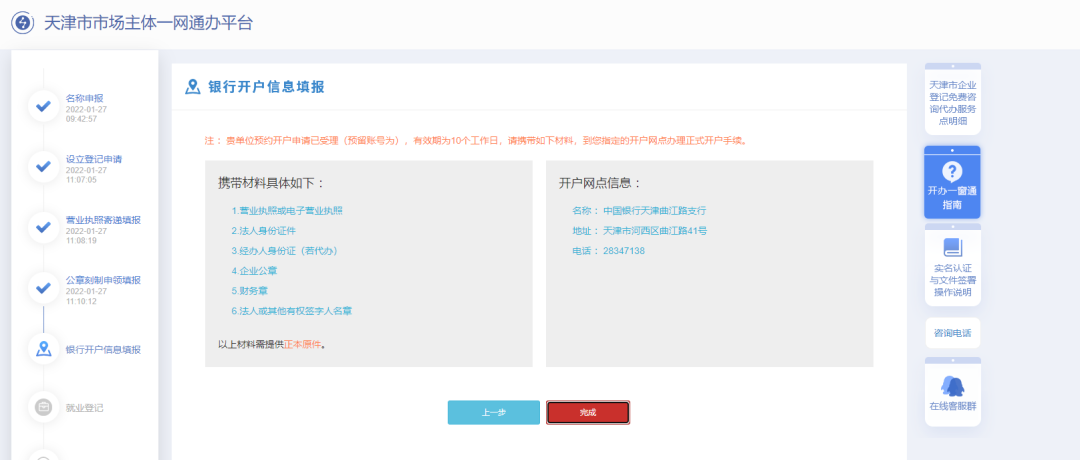1080x460 pixels.
Task: Click the timestamp 11:07:05 under 设立登记申请
Action: point(81,180)
